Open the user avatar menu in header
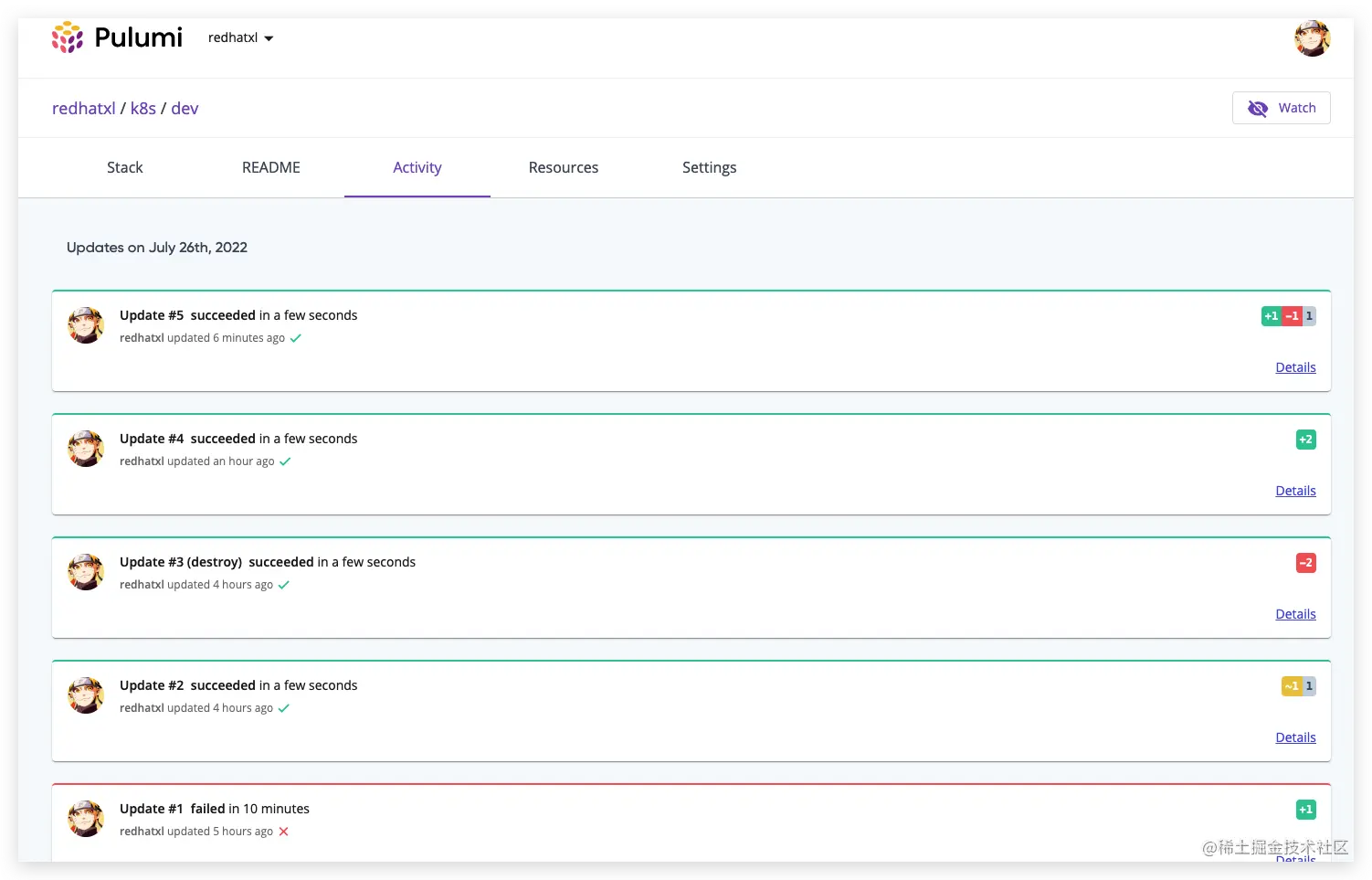Screen dimensions: 1372x880 click(1312, 38)
